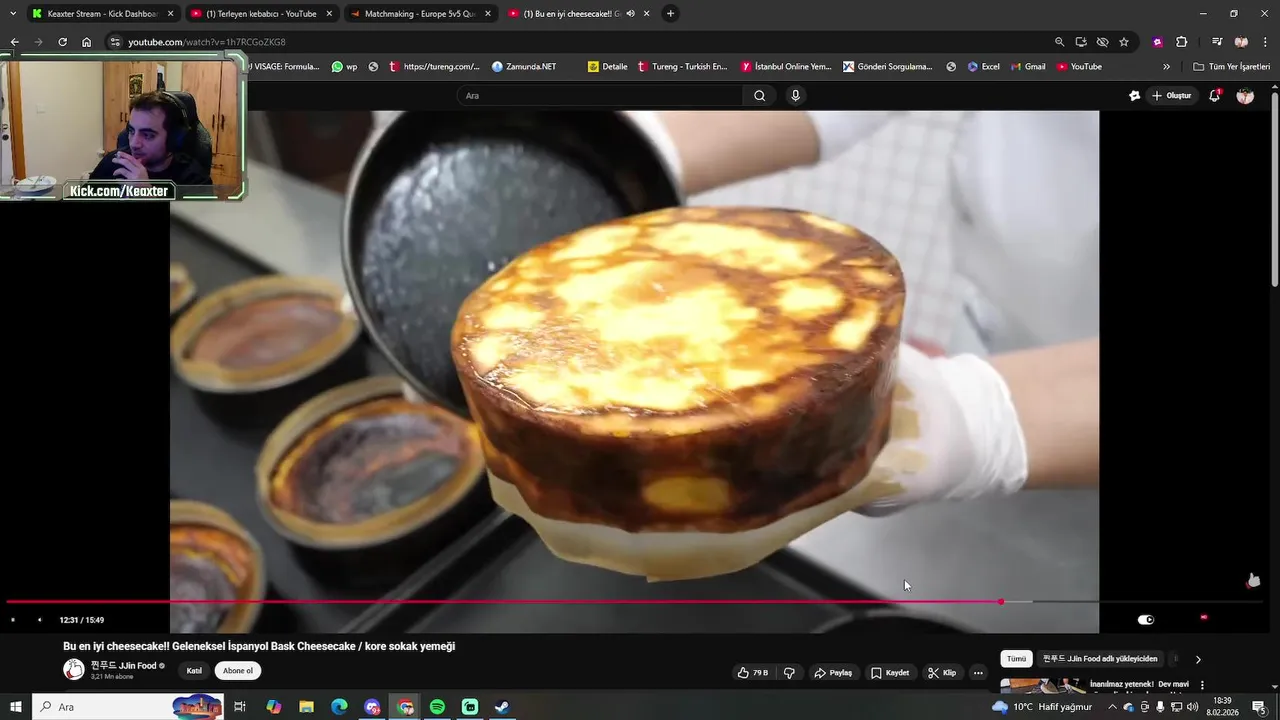Open Microsoft Edge from the taskbar
This screenshot has height=720, width=1280.
pyautogui.click(x=339, y=707)
